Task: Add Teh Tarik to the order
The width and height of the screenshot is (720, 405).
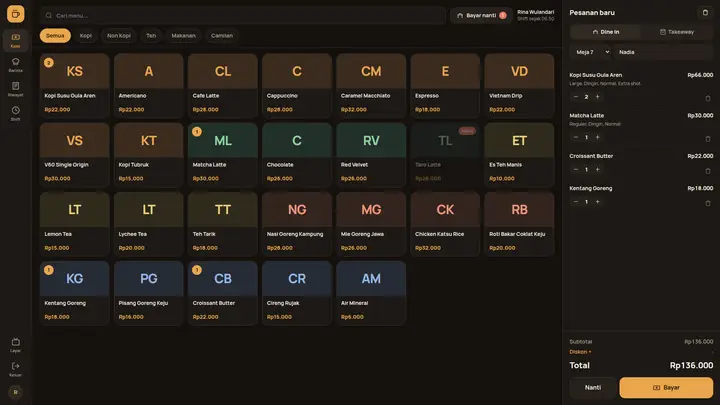Action: [x=223, y=224]
